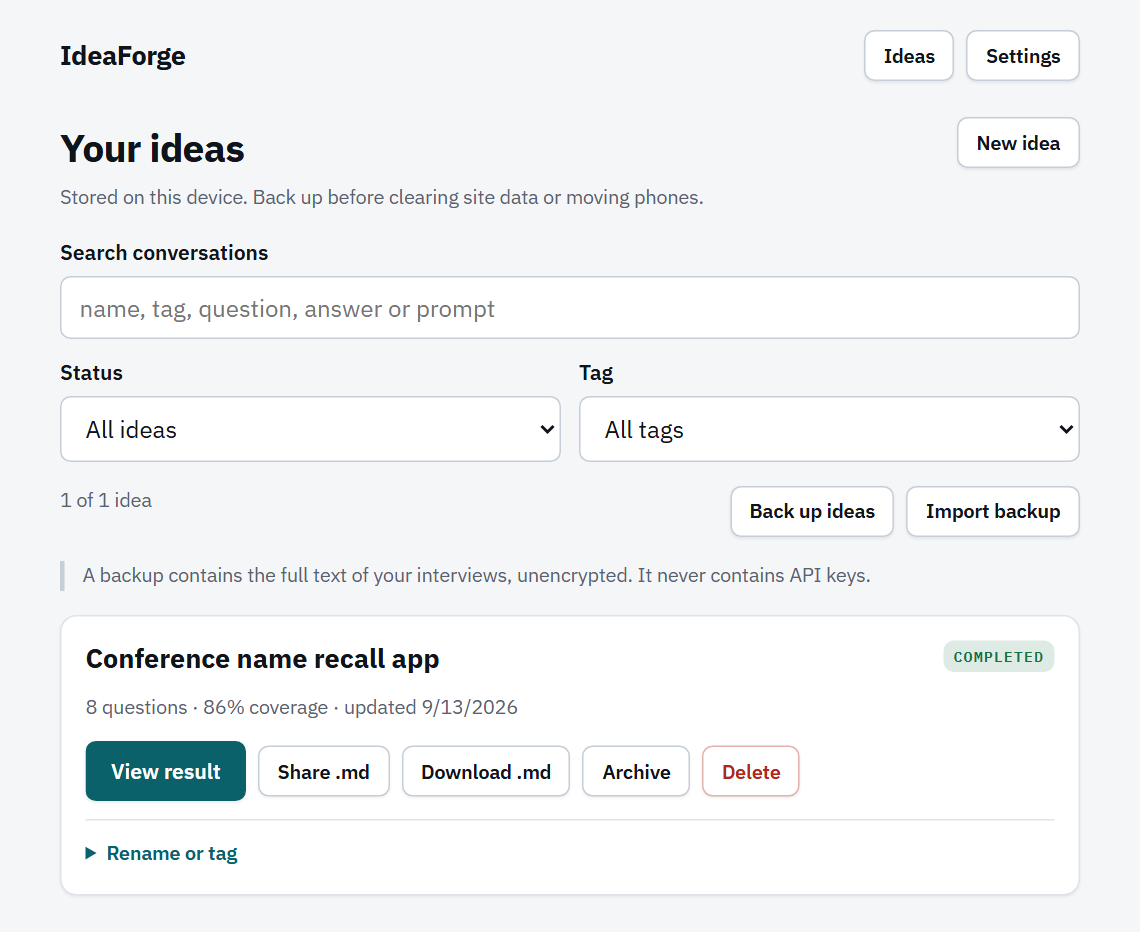Create a New idea
The width and height of the screenshot is (1140, 932).
[1018, 143]
